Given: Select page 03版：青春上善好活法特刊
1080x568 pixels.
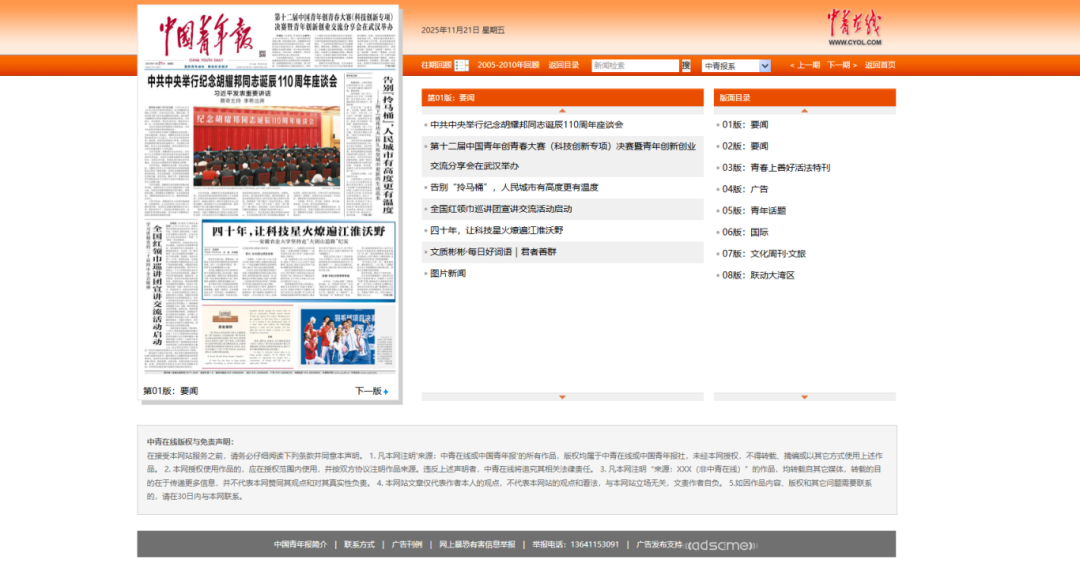Looking at the screenshot, I should pos(776,167).
